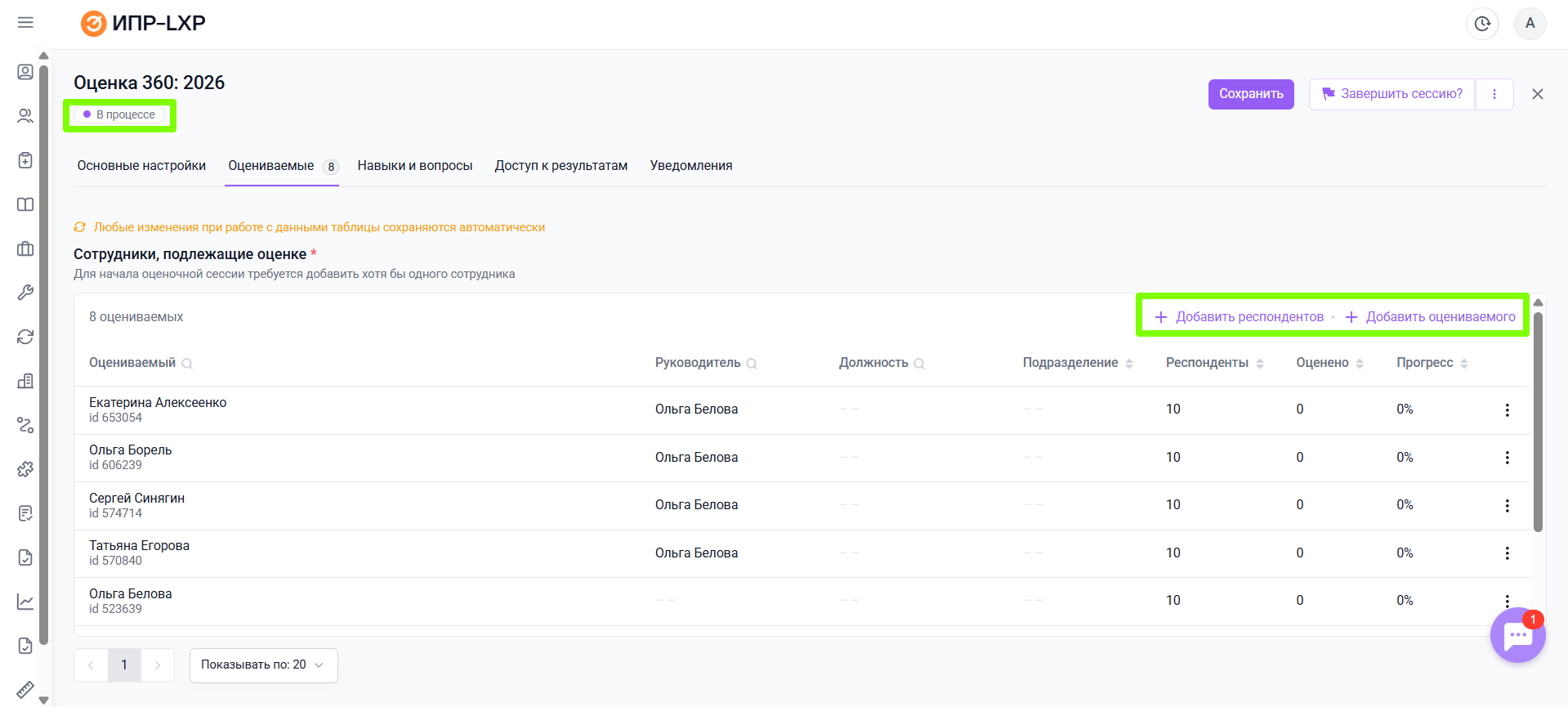Open more options next to Завершить сессию

1494,94
